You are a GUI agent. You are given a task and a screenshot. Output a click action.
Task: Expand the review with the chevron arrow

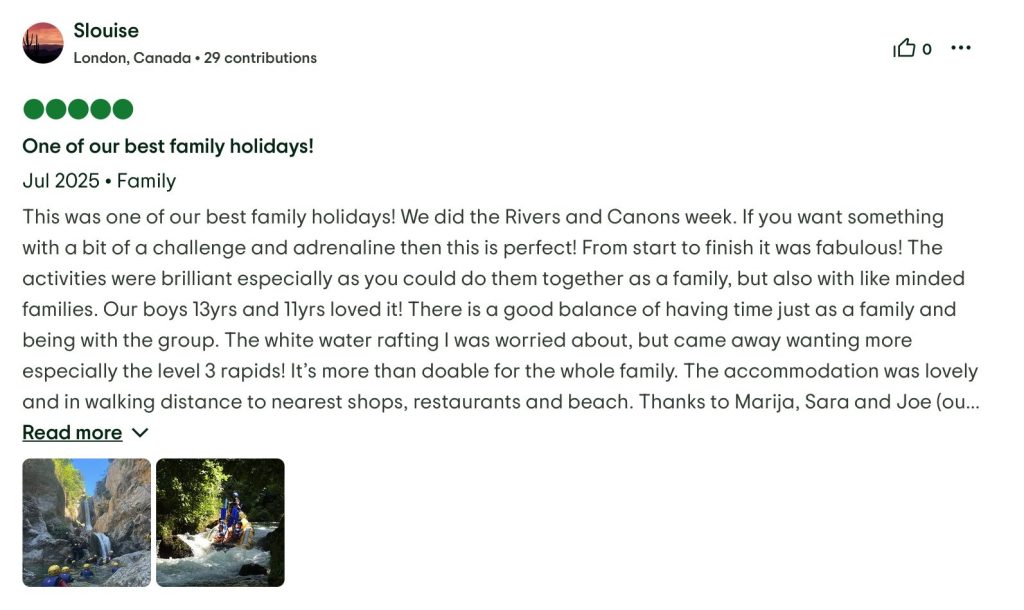140,433
